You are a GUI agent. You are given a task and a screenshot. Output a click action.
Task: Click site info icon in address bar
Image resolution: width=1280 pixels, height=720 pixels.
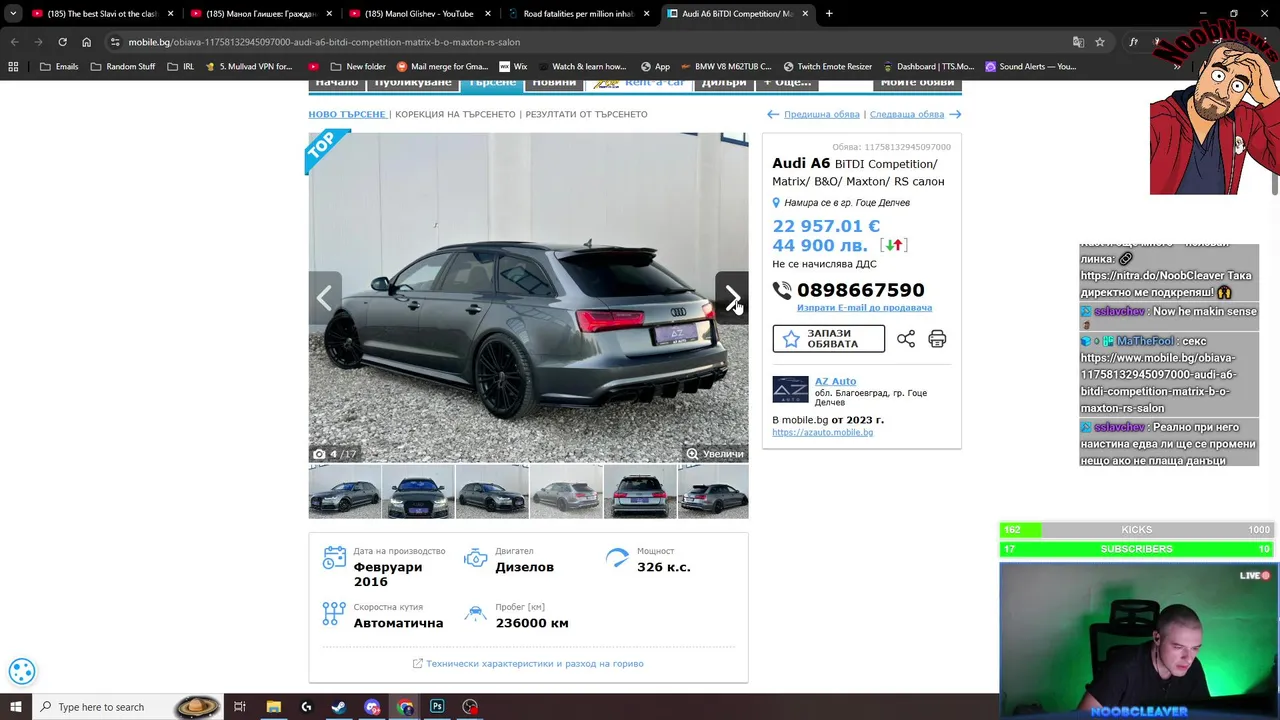pos(115,42)
